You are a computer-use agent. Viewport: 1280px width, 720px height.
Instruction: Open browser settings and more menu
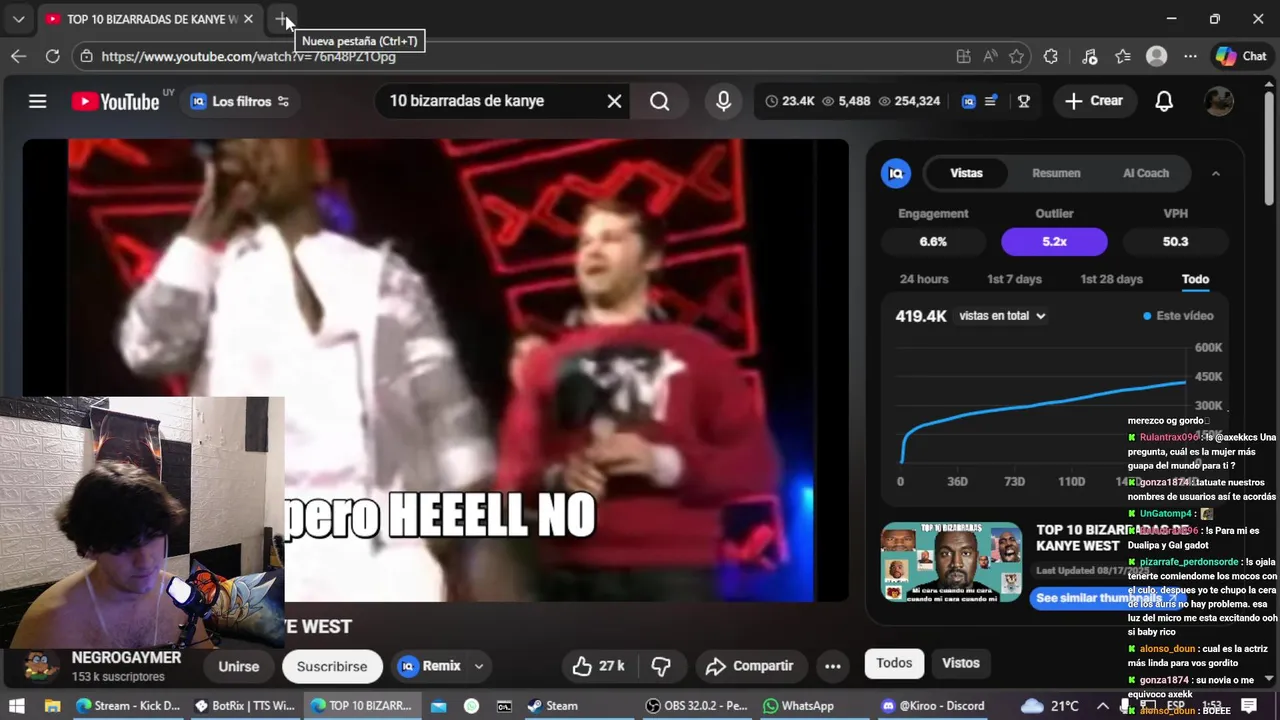[1190, 56]
